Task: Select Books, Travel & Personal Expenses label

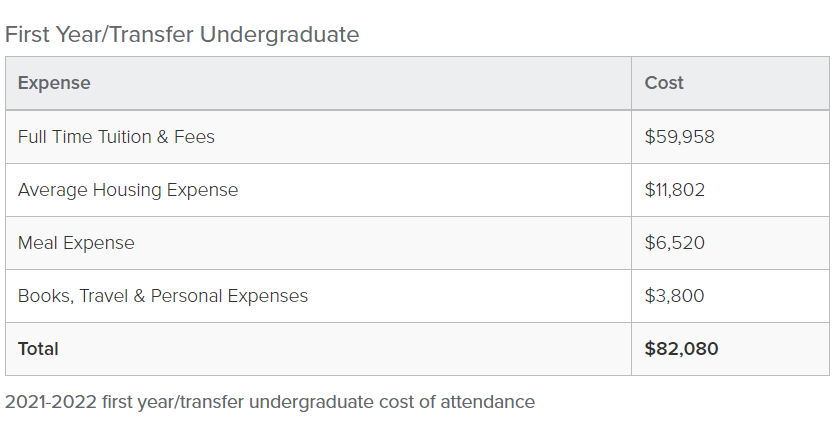Action: (163, 296)
